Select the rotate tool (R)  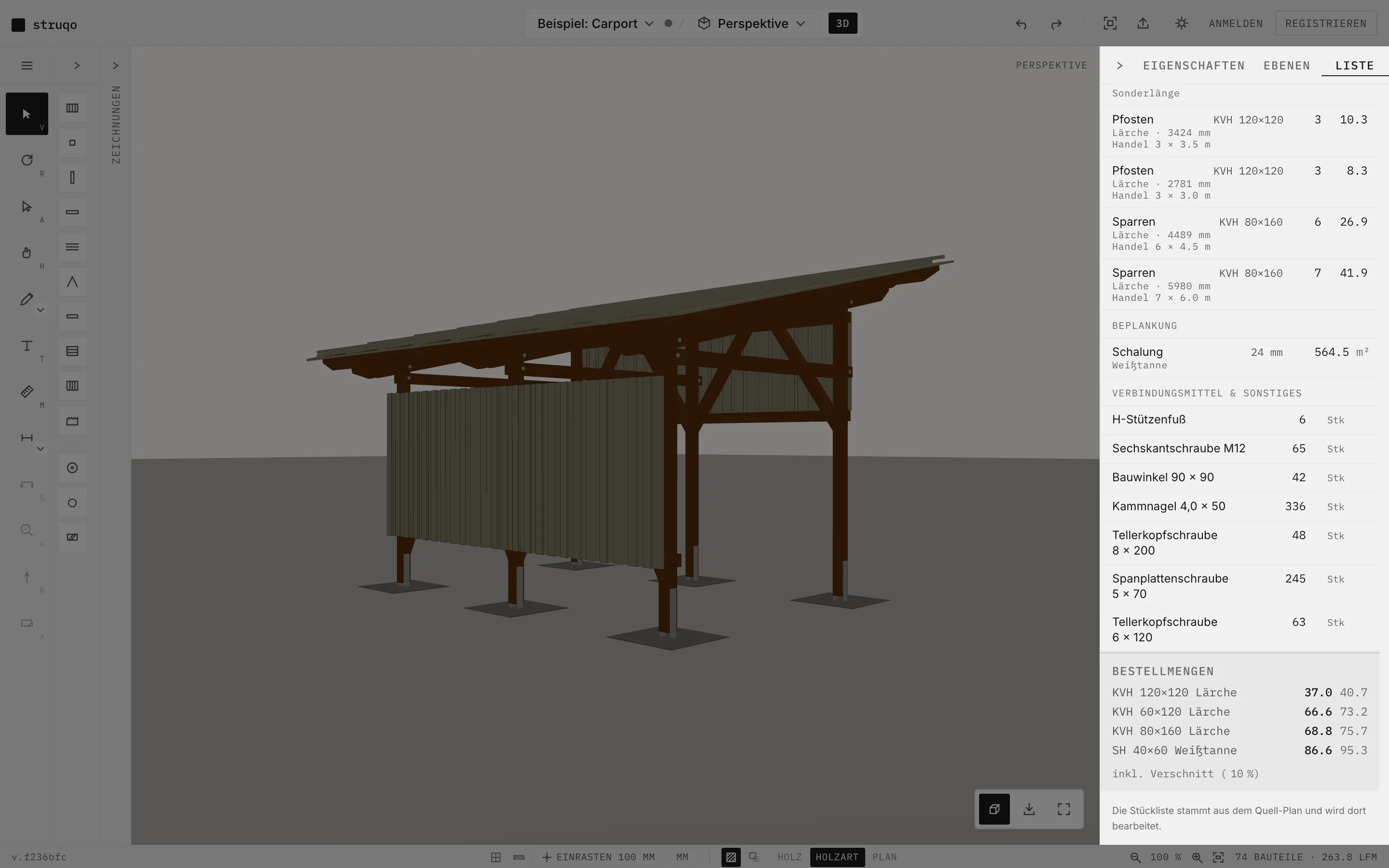point(27,160)
